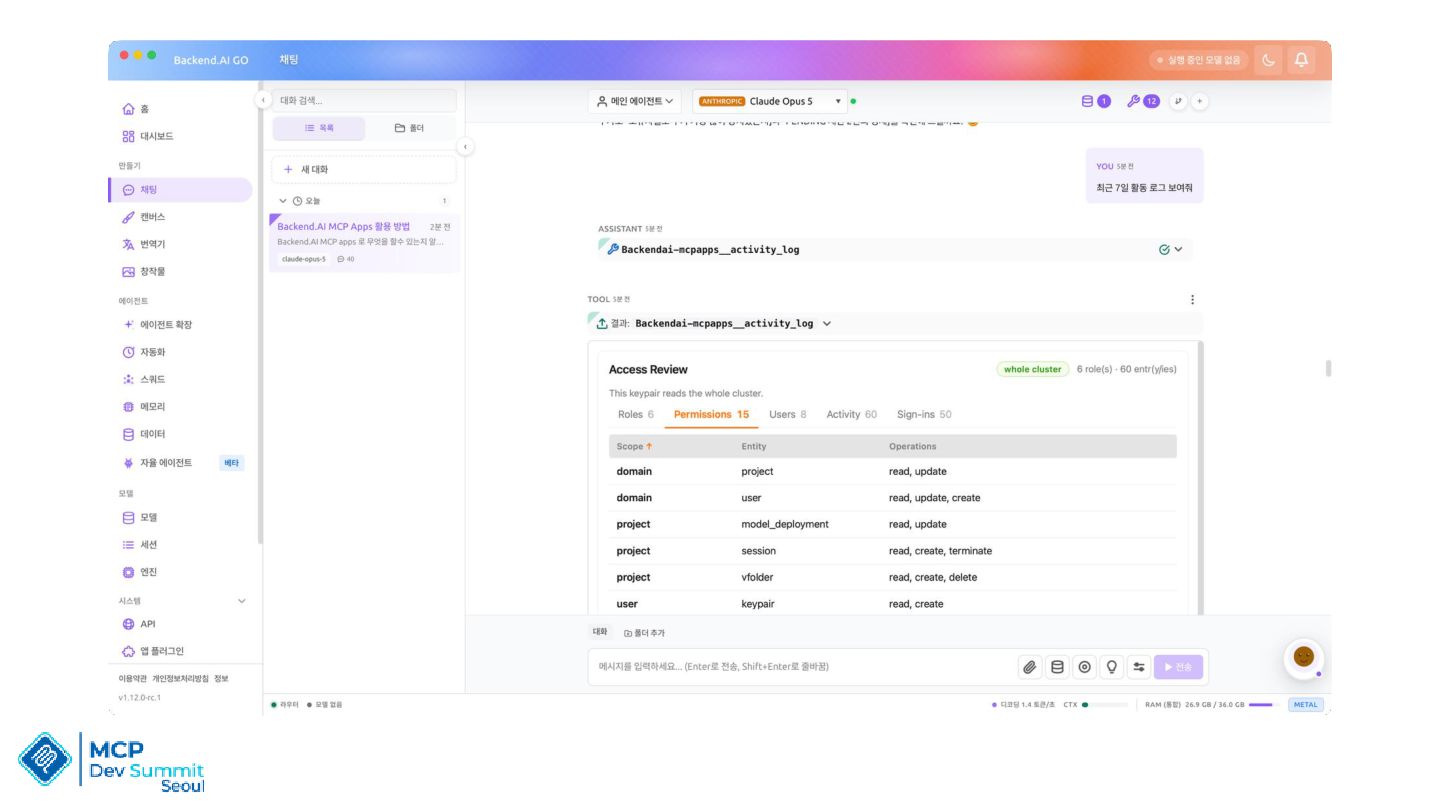Click the target circle icon in message bar
The image size is (1440, 811).
(x=1084, y=667)
